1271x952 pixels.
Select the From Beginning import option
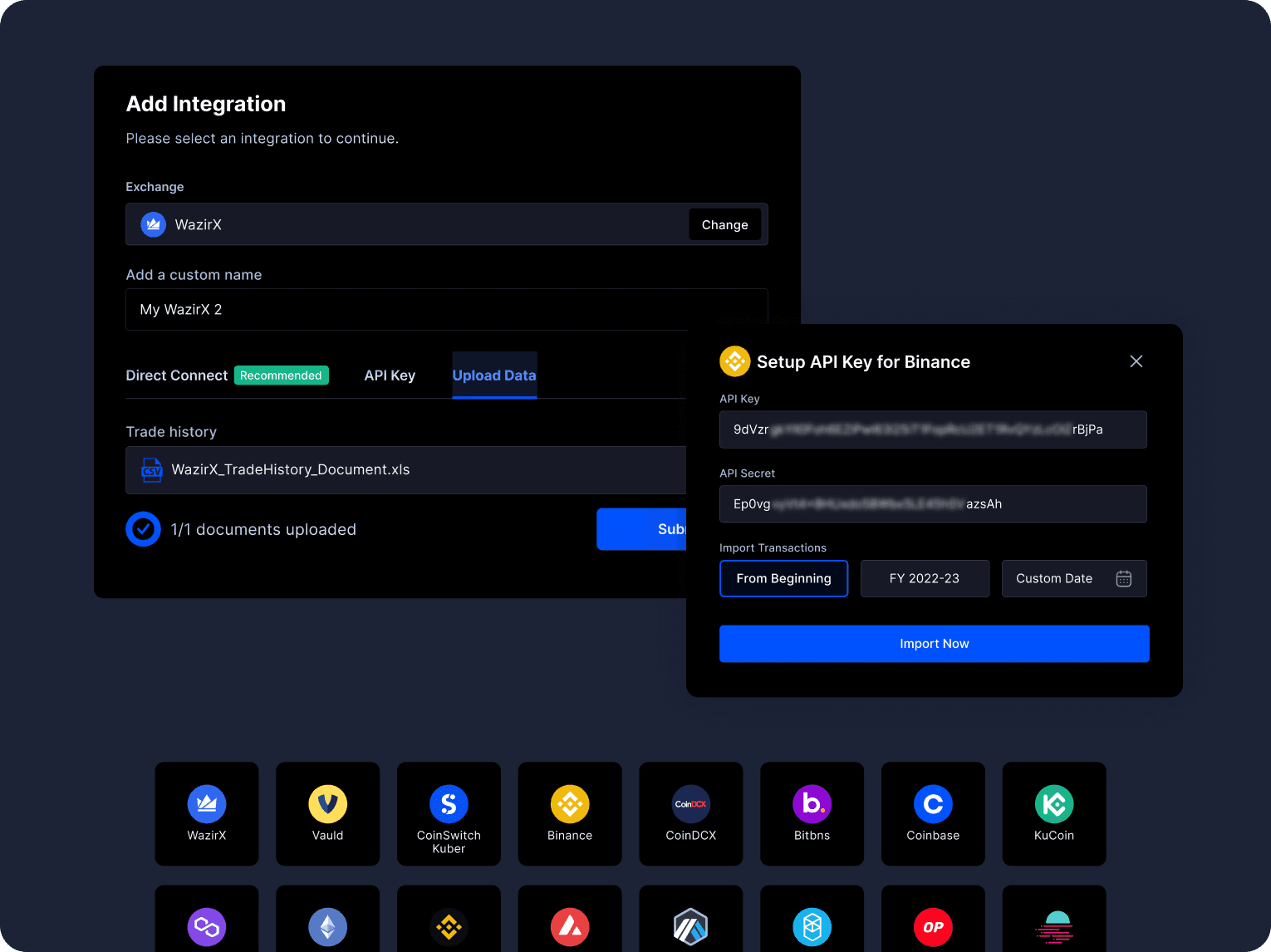point(783,578)
